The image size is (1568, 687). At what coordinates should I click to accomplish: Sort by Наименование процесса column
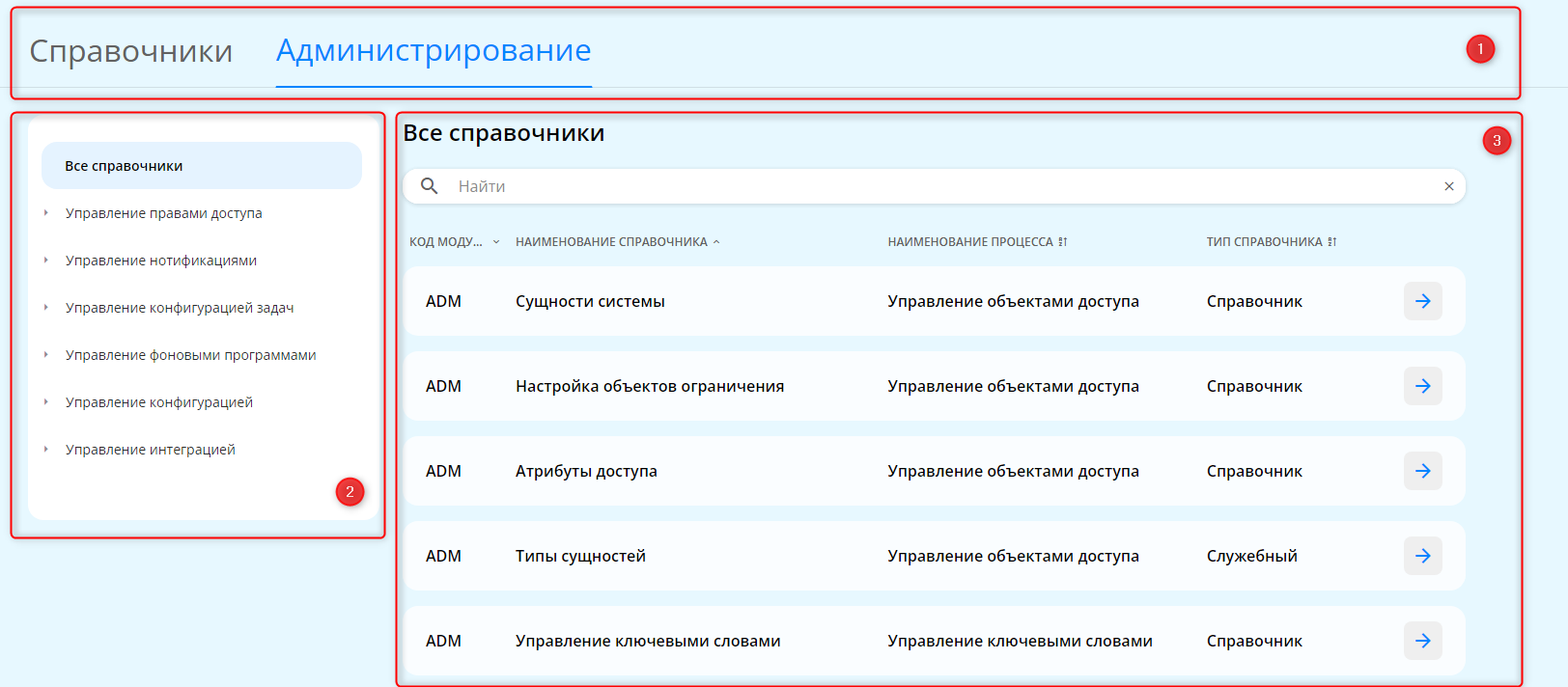pos(977,242)
